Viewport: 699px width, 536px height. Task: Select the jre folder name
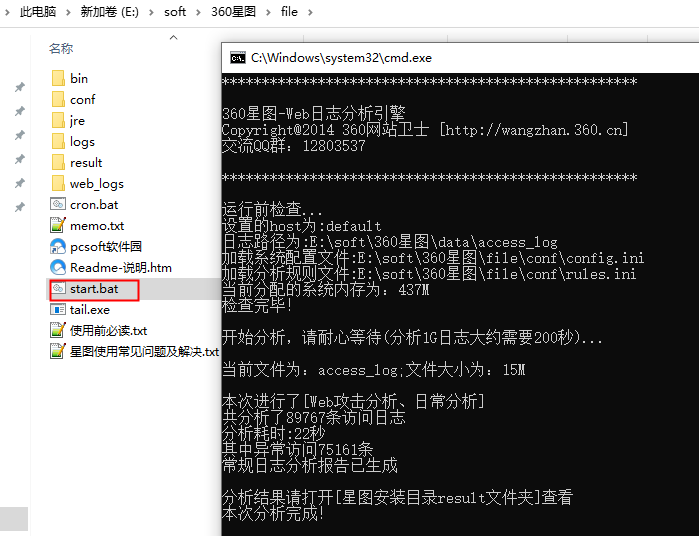point(77,121)
